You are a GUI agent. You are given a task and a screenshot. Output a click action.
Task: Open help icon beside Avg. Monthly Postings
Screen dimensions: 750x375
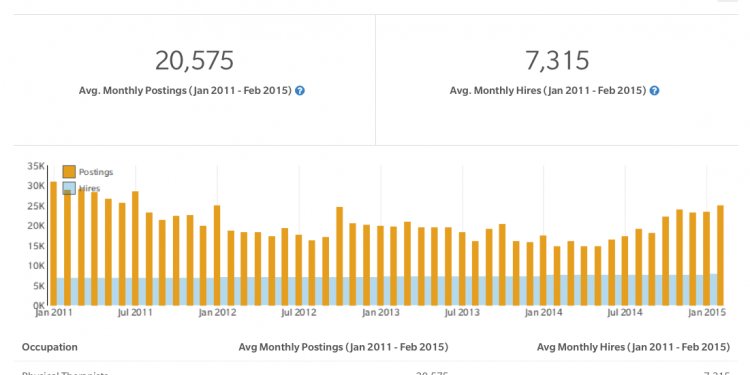pos(300,90)
